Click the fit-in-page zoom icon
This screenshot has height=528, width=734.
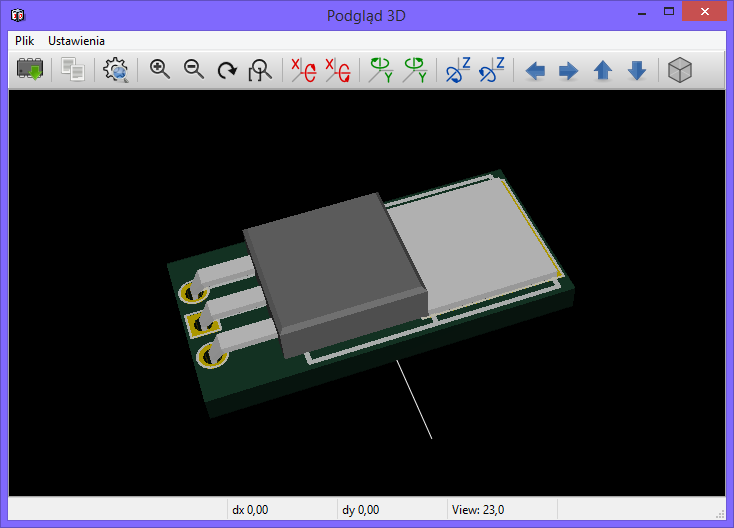[x=260, y=70]
